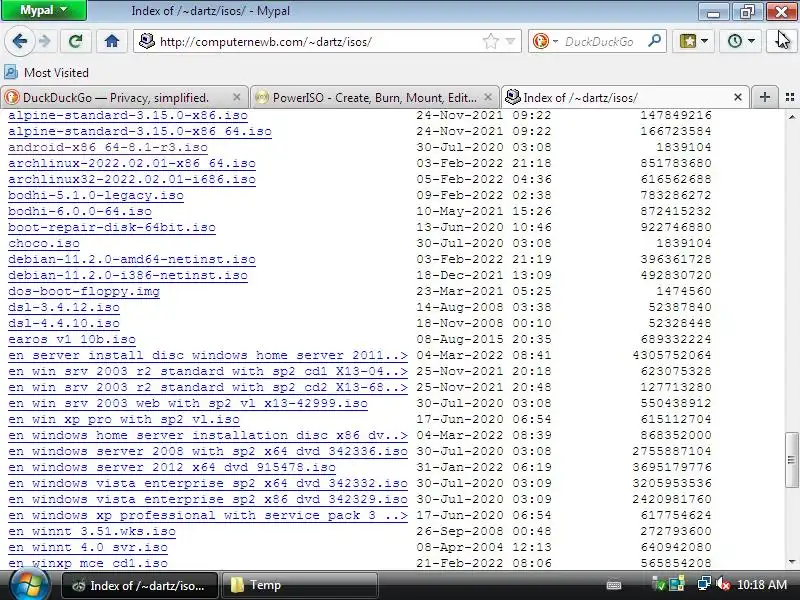Open the Most Visited bookmarks folder
This screenshot has height=600, width=800.
click(x=46, y=72)
